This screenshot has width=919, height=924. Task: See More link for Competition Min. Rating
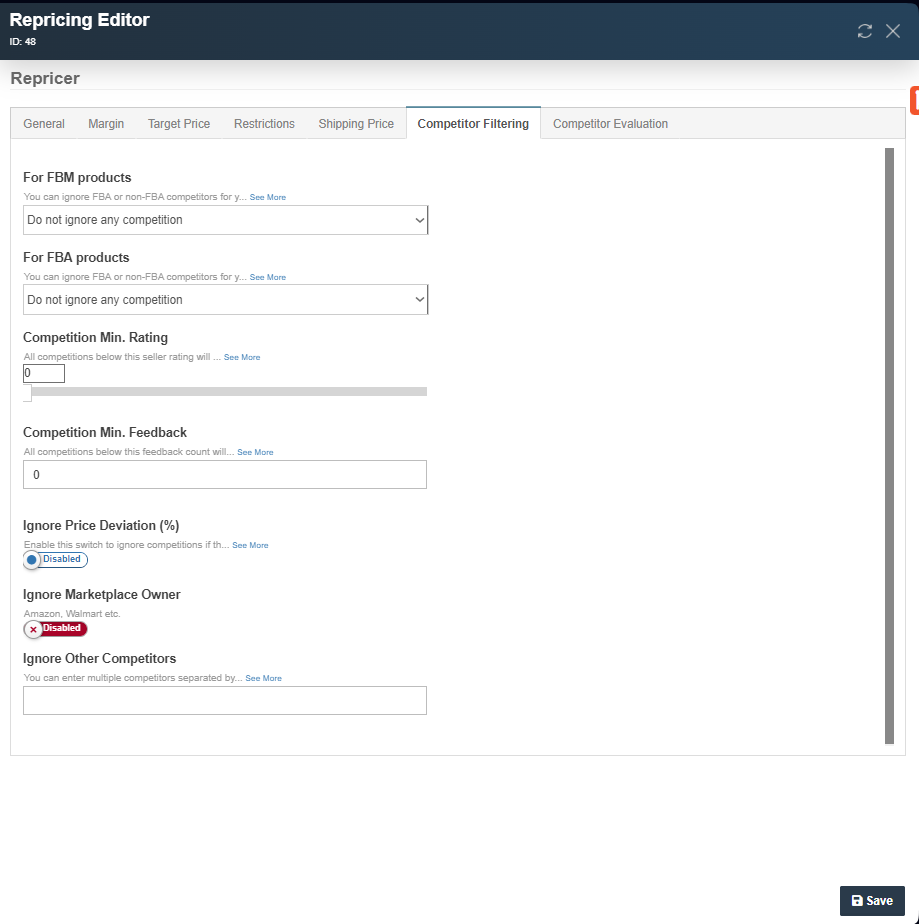(242, 358)
